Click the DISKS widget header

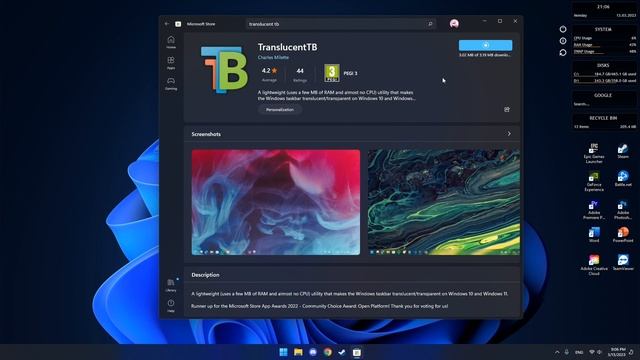[603, 65]
